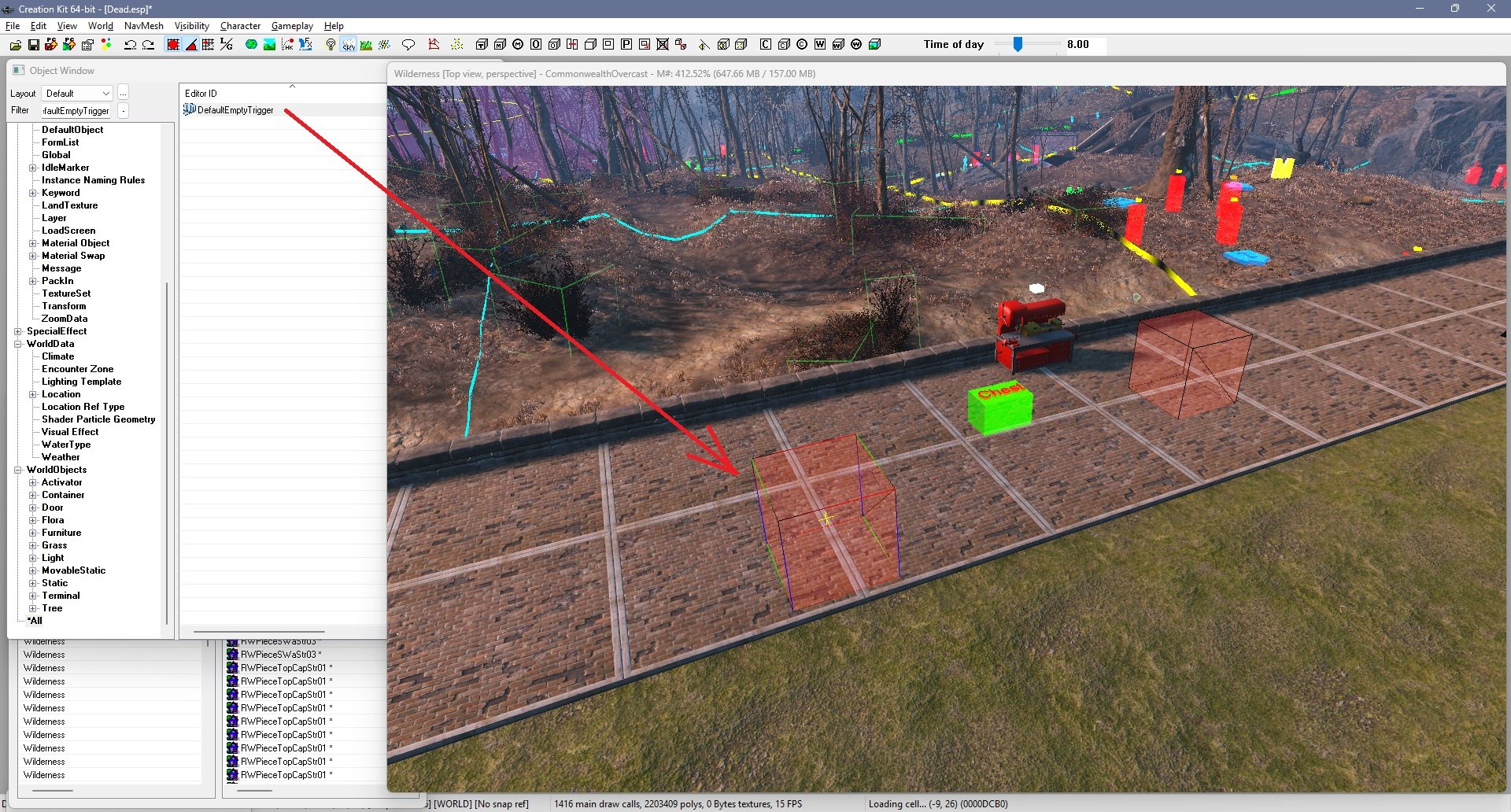Click the red H toolbar icon
1511x812 pixels.
tap(572, 45)
